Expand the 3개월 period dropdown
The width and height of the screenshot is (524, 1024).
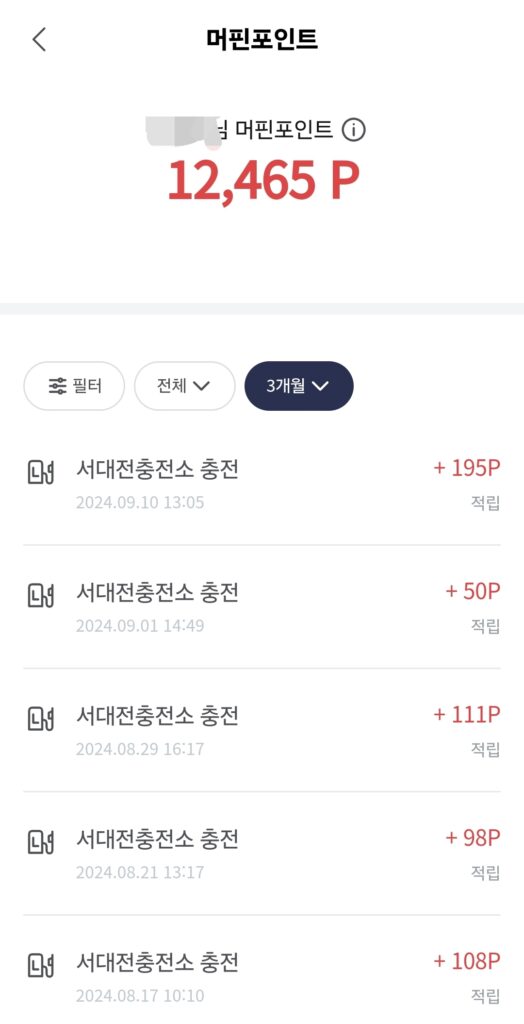click(x=299, y=386)
